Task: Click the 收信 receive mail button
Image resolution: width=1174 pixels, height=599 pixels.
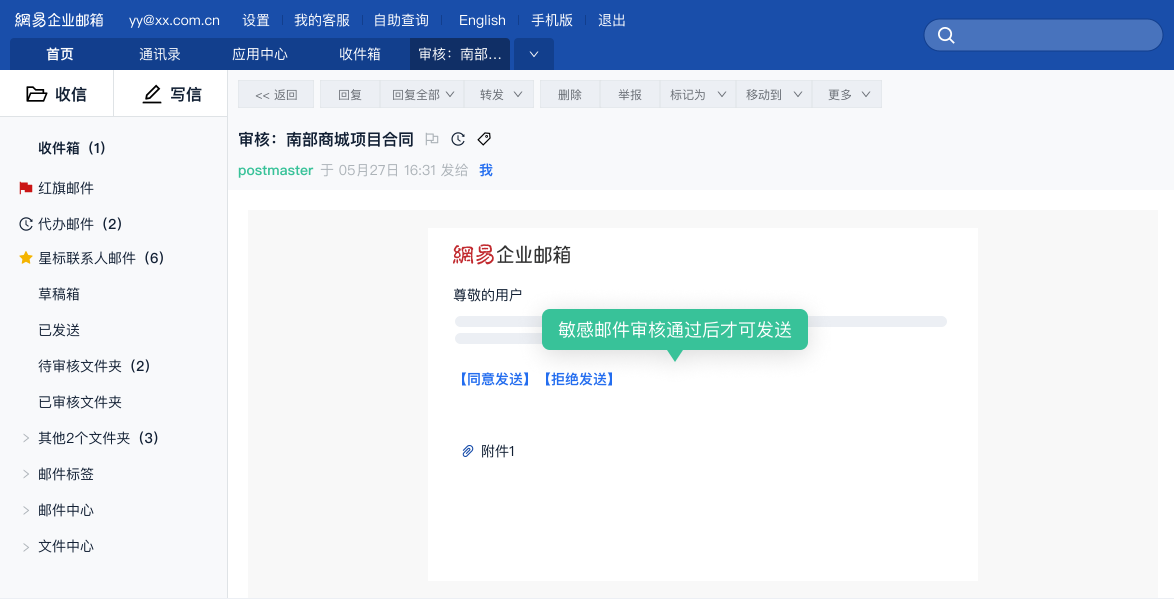Action: (x=56, y=94)
